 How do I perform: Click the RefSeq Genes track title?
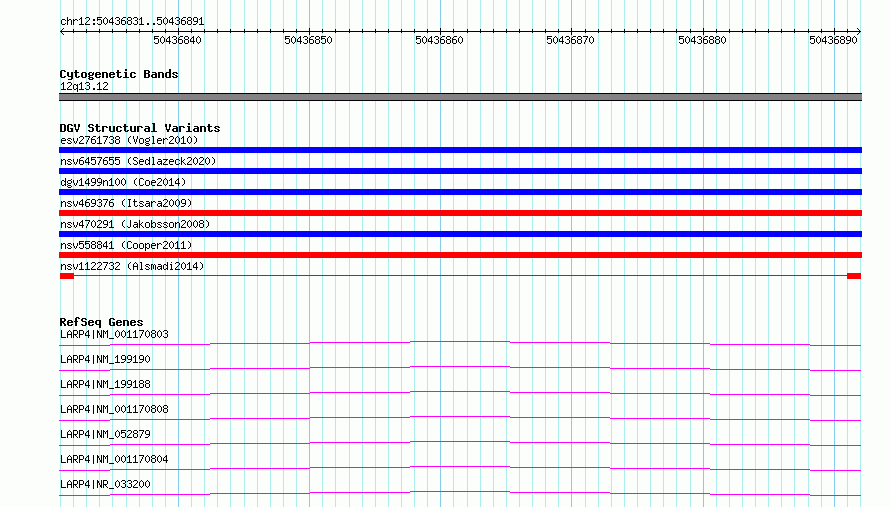click(x=101, y=322)
